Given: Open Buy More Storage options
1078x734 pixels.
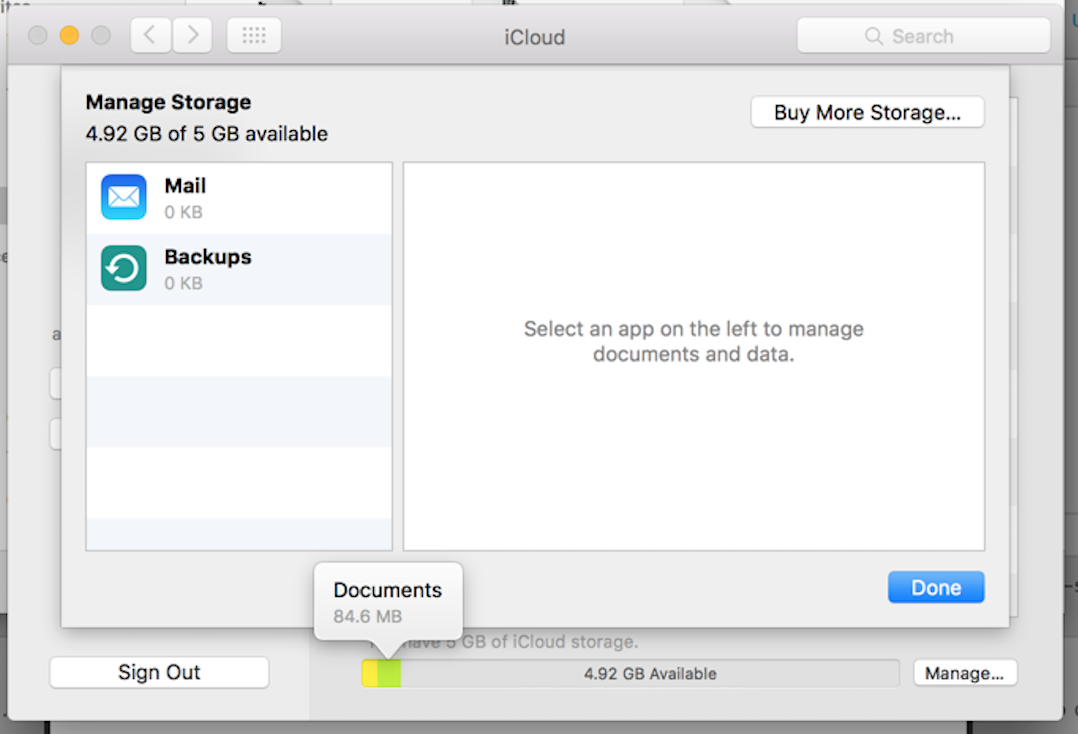Looking at the screenshot, I should [x=867, y=112].
